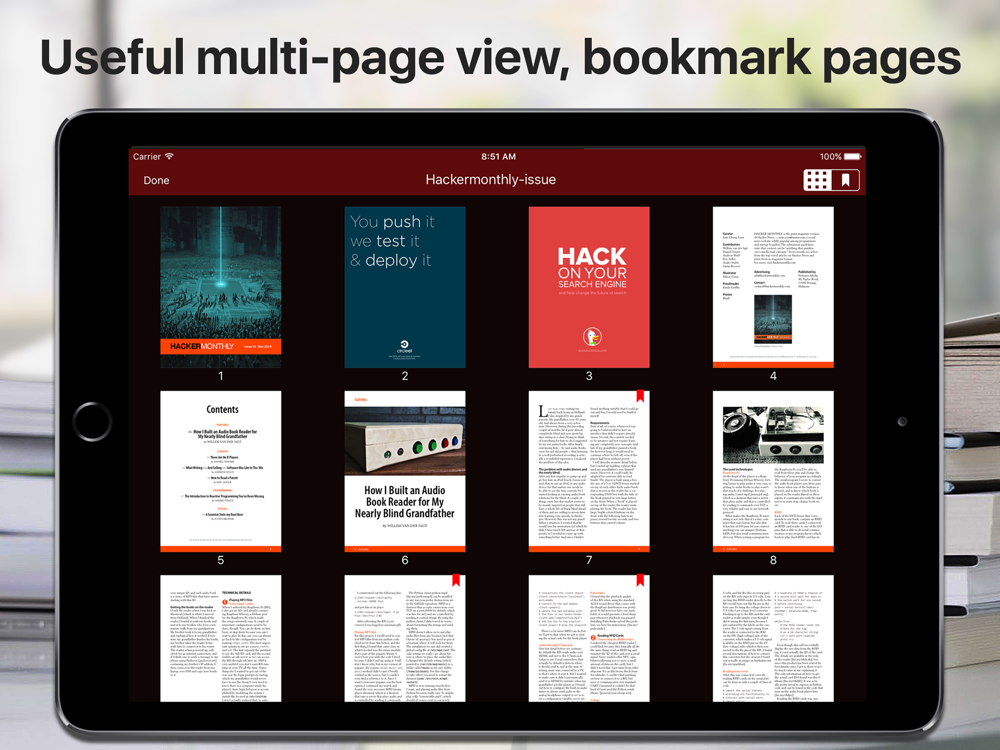The image size is (1000, 750).
Task: Click the page number label '5'
Action: tap(221, 560)
